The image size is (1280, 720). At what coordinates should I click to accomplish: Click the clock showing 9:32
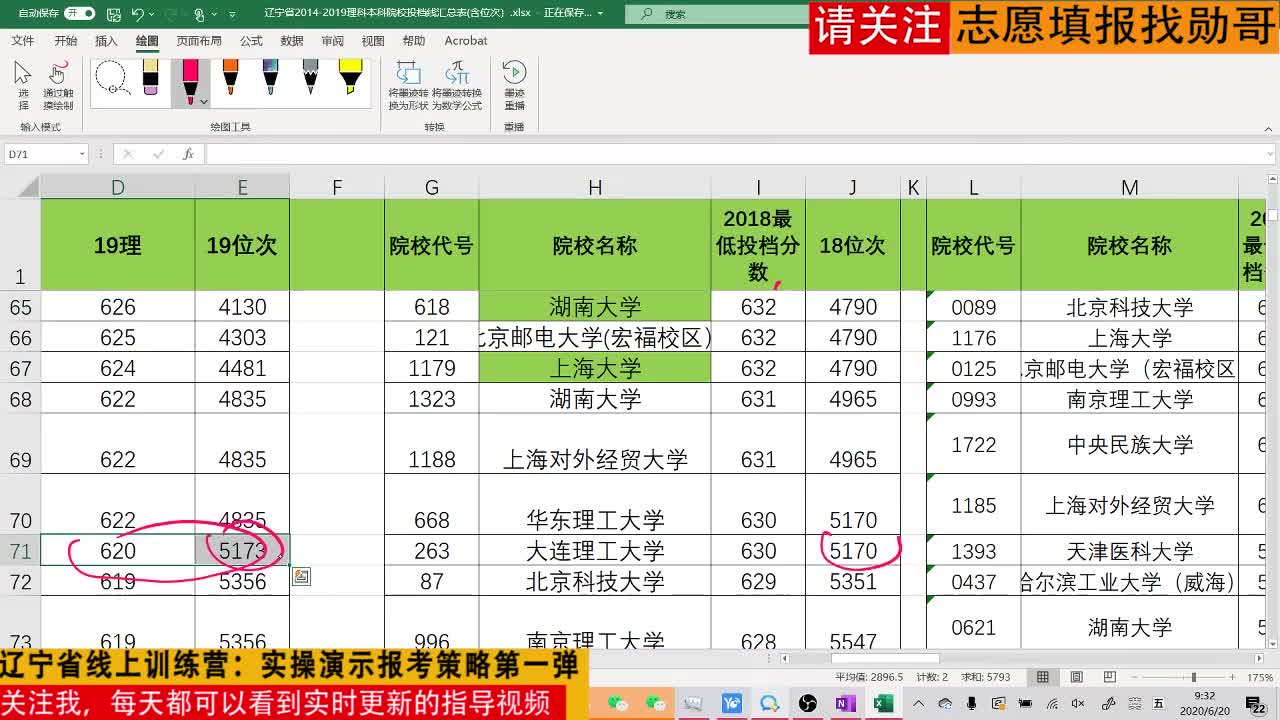click(1205, 696)
